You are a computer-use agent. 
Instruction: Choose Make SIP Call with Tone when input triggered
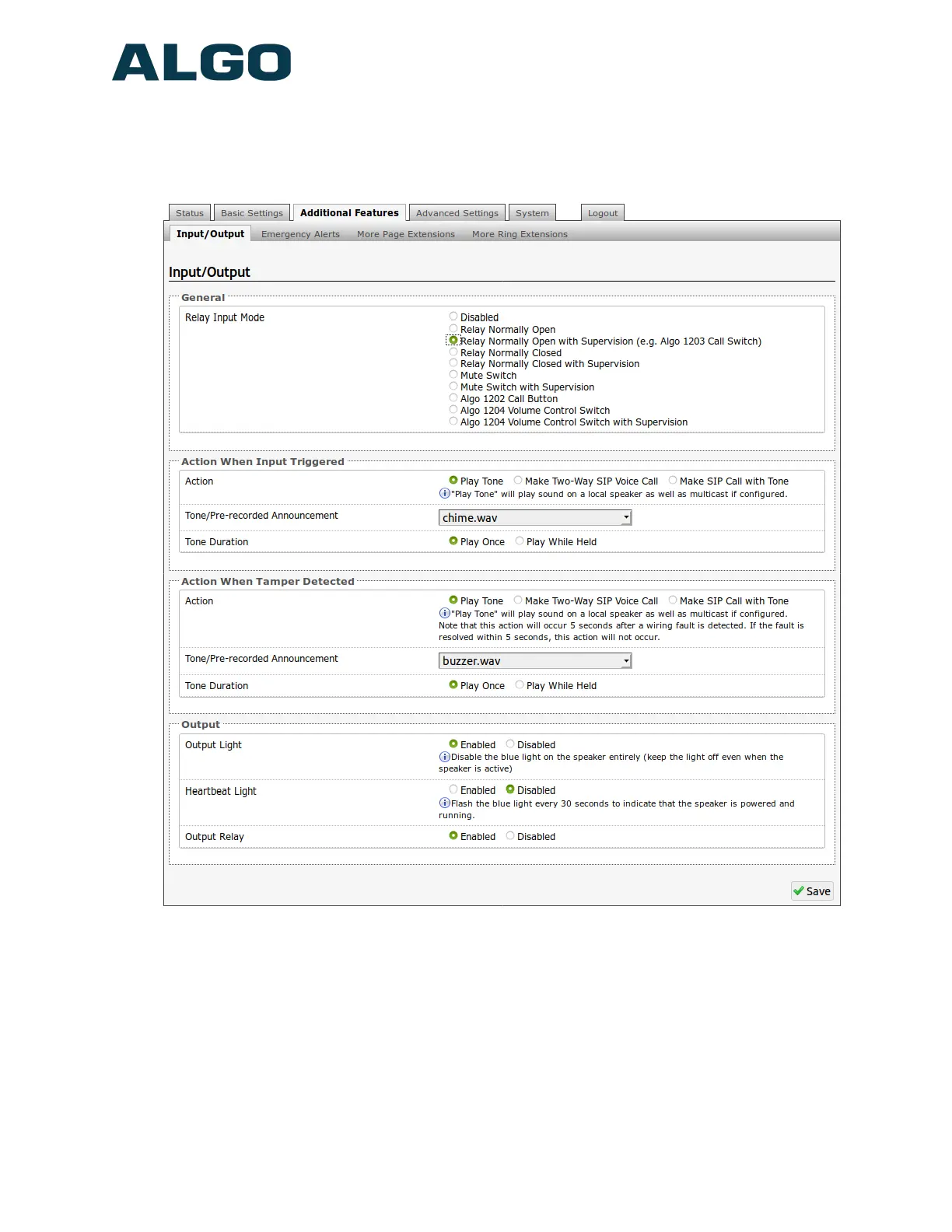tap(673, 480)
